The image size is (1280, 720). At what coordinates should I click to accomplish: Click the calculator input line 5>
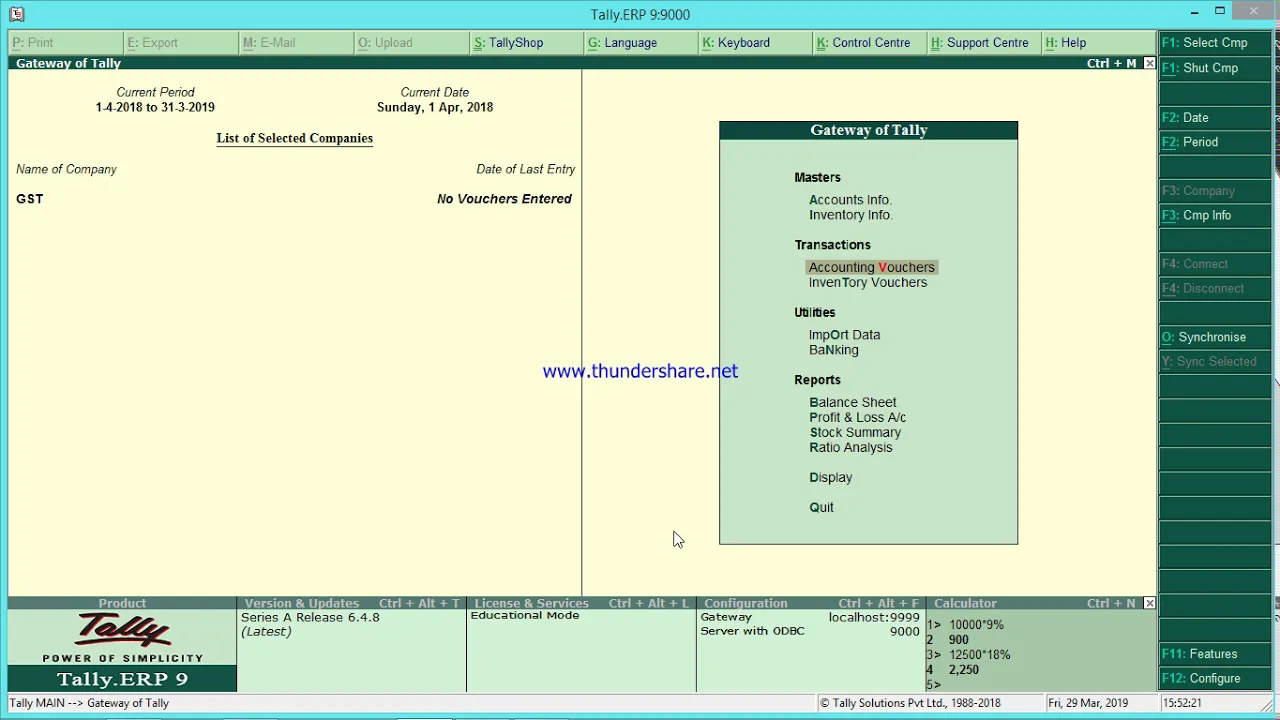[934, 685]
